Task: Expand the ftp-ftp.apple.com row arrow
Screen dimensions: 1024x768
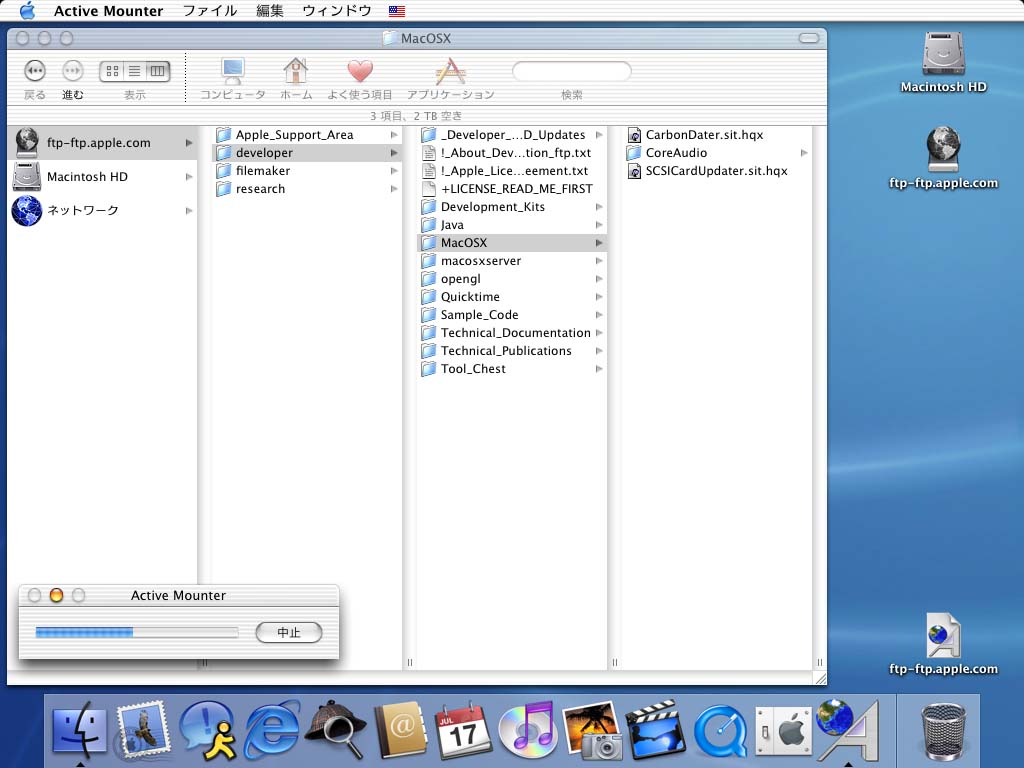Action: [189, 142]
